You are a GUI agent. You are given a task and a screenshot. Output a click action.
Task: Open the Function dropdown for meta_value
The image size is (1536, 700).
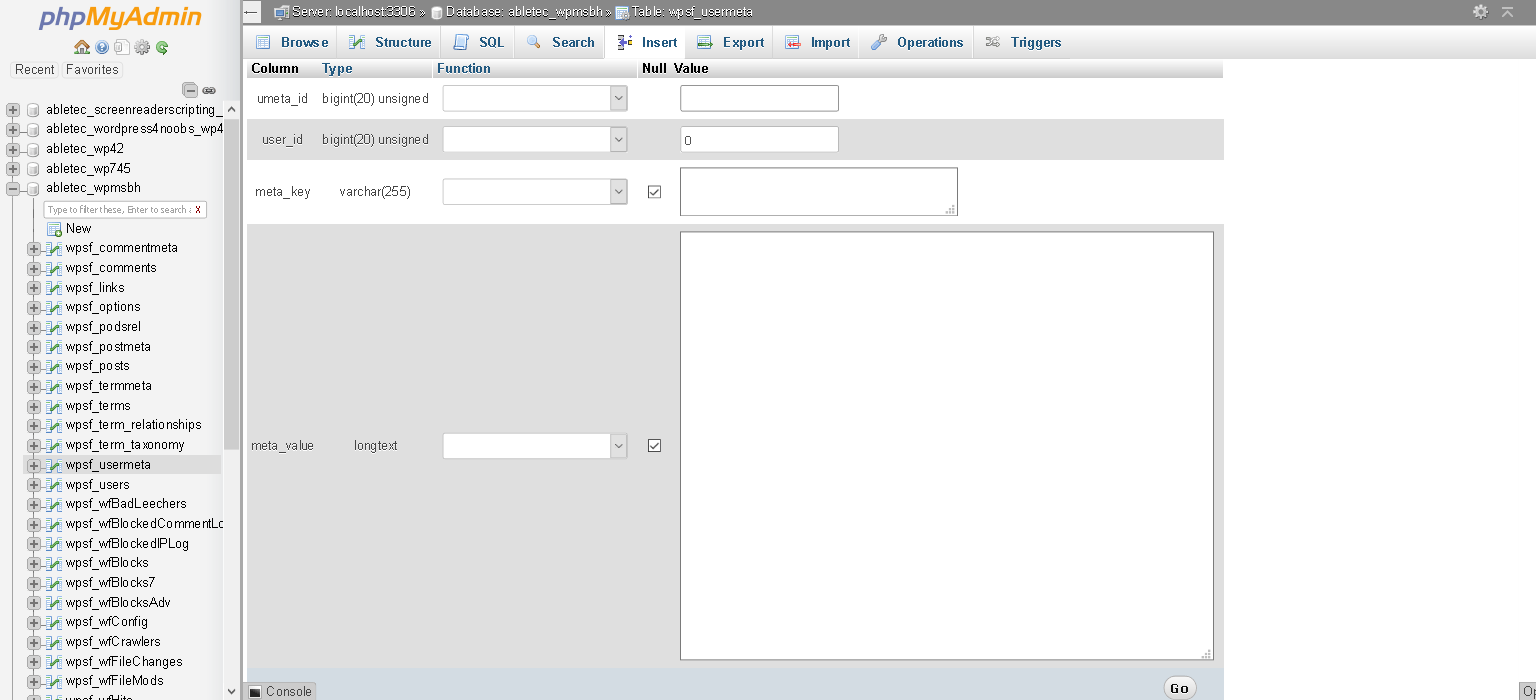click(535, 446)
